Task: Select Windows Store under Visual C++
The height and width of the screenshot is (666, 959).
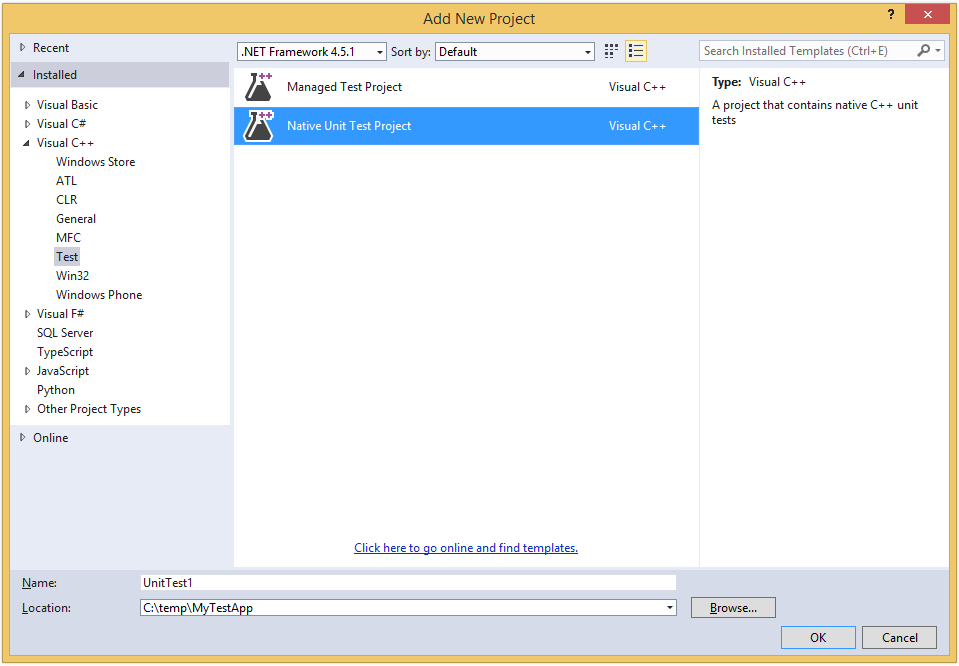Action: (95, 162)
